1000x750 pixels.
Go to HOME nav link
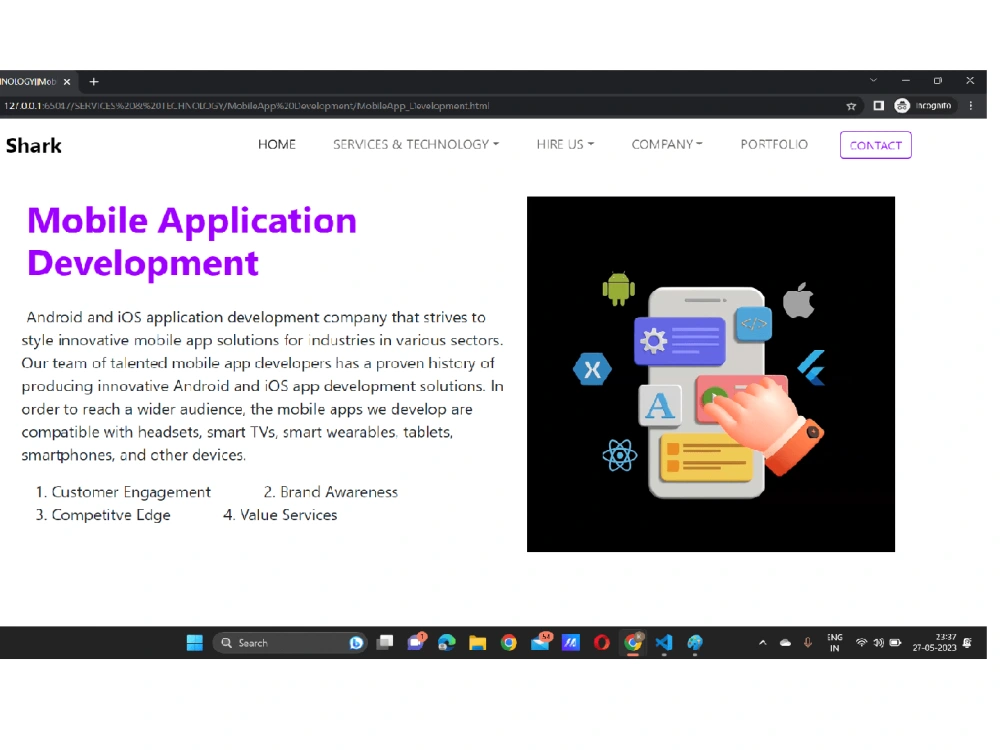[277, 145]
